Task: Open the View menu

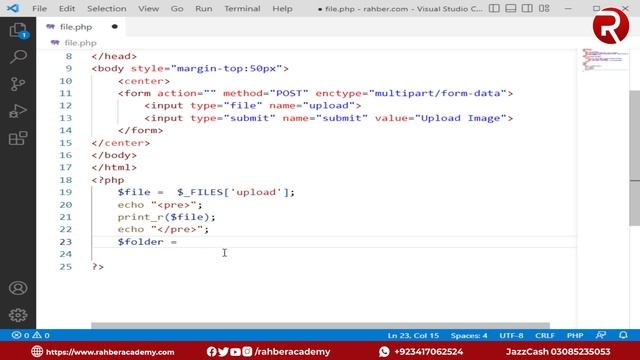Action: click(148, 9)
